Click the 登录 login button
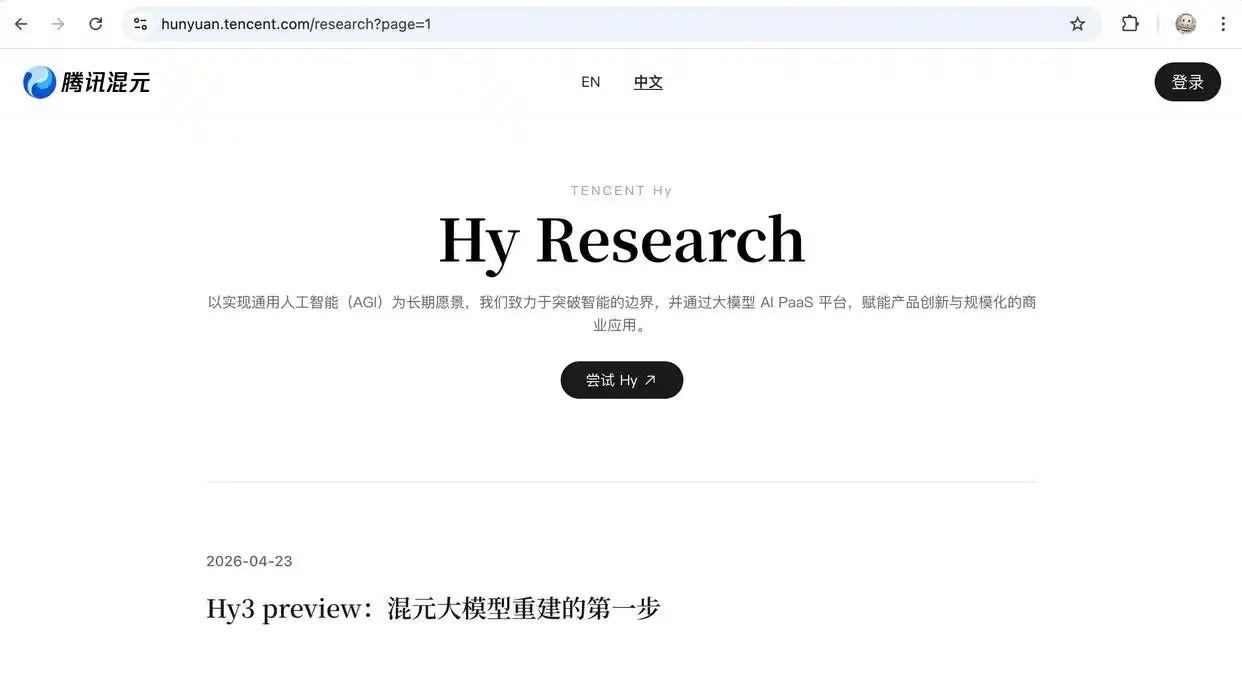 [x=1187, y=82]
